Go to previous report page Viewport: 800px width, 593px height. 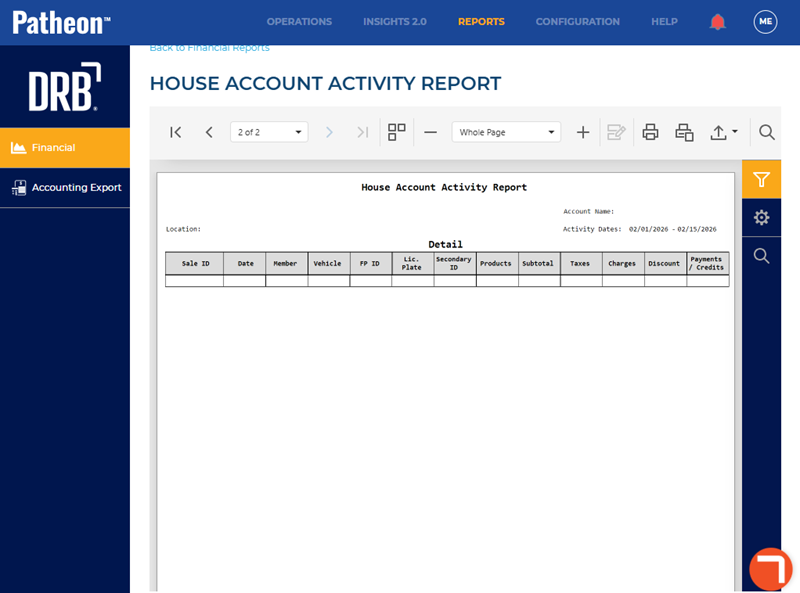[209, 132]
